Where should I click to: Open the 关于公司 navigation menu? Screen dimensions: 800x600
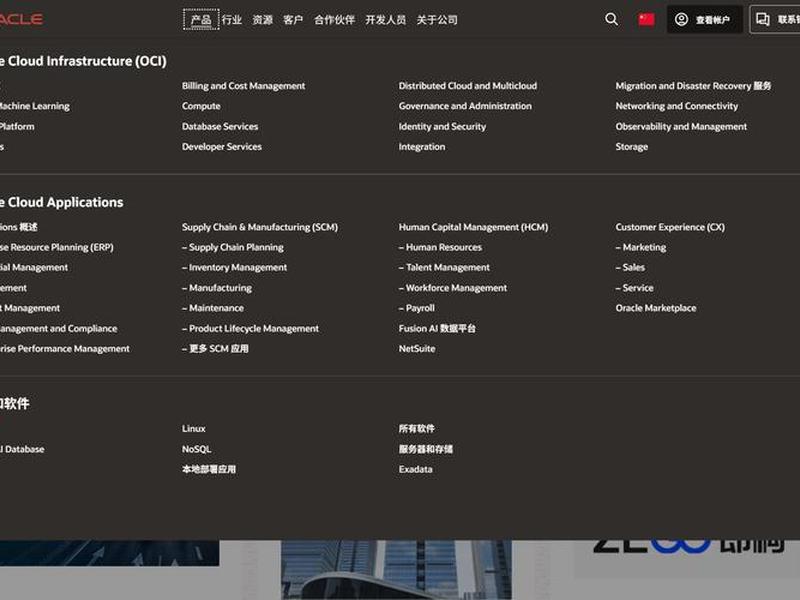click(437, 20)
